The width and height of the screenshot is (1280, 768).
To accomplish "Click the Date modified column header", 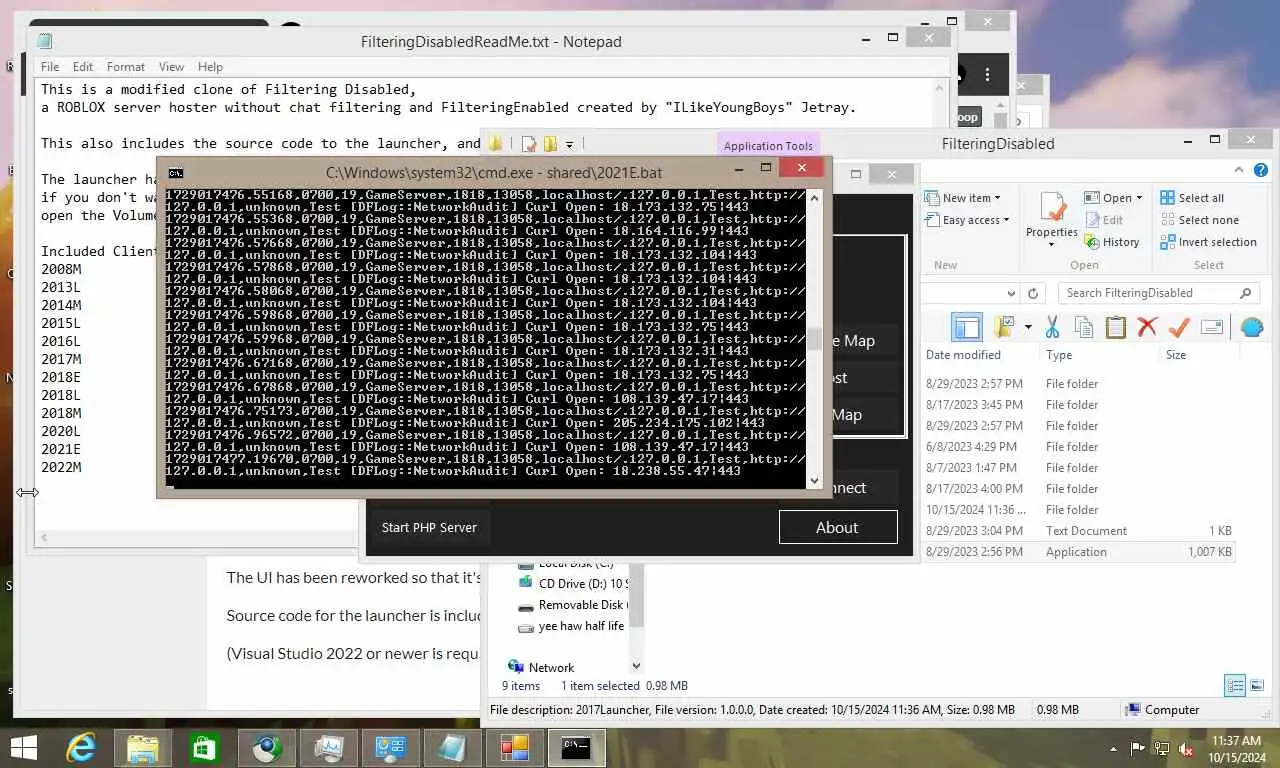I will point(963,355).
